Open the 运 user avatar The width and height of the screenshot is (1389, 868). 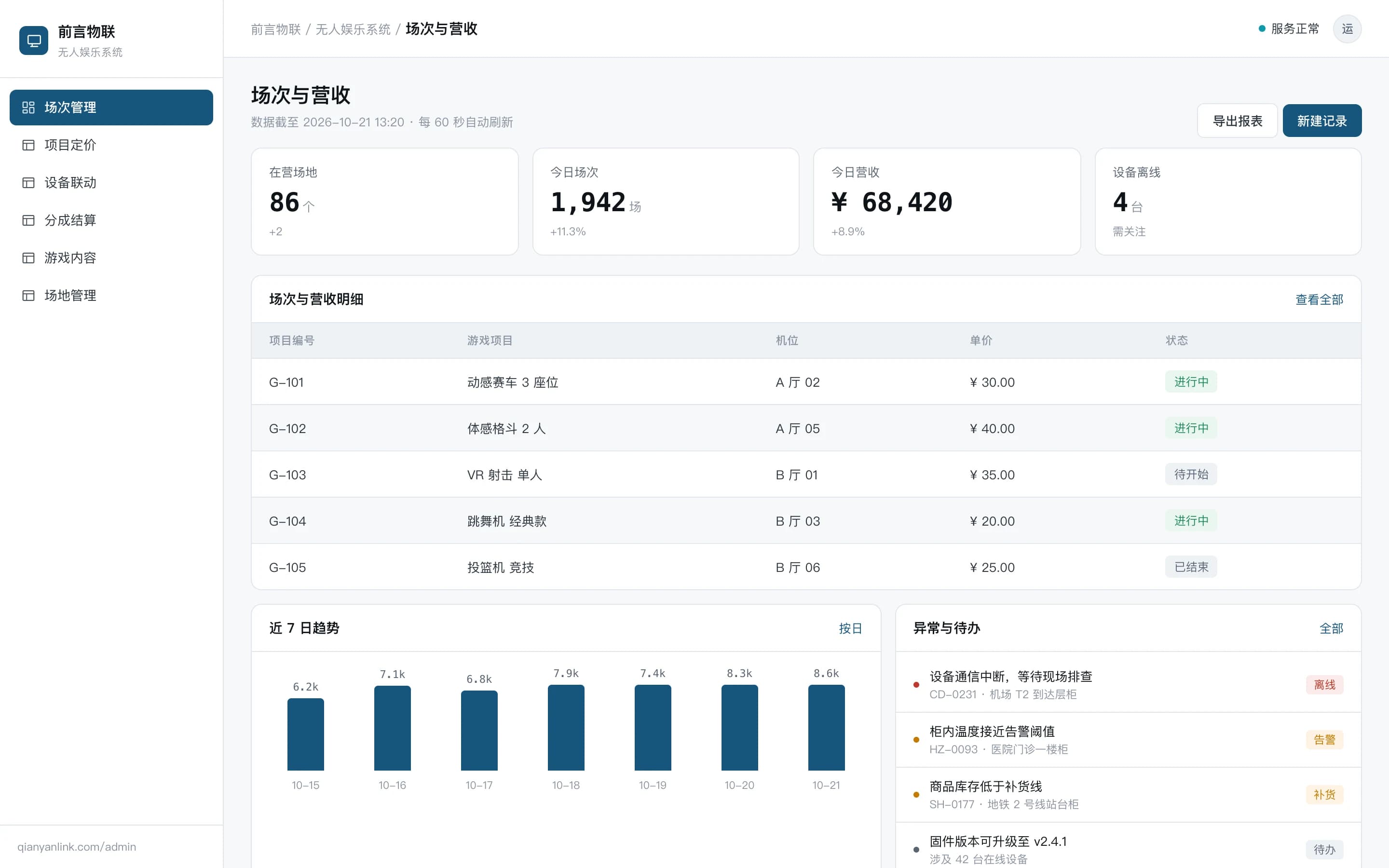[x=1347, y=29]
